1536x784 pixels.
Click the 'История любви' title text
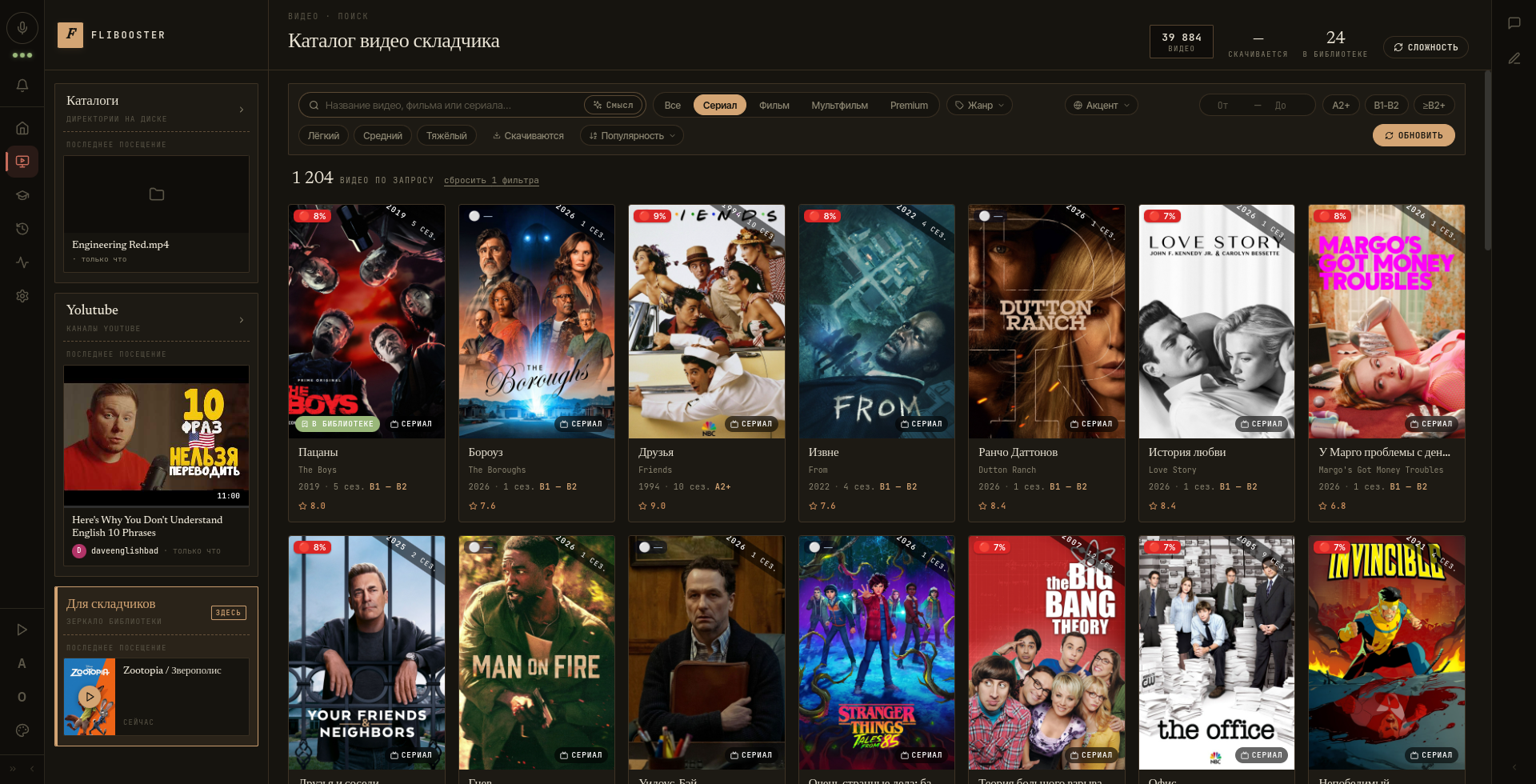1187,452
